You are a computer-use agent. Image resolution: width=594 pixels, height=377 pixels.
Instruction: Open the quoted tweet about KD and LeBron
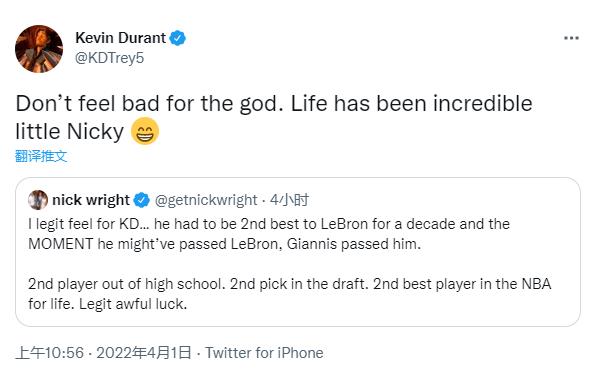point(298,252)
